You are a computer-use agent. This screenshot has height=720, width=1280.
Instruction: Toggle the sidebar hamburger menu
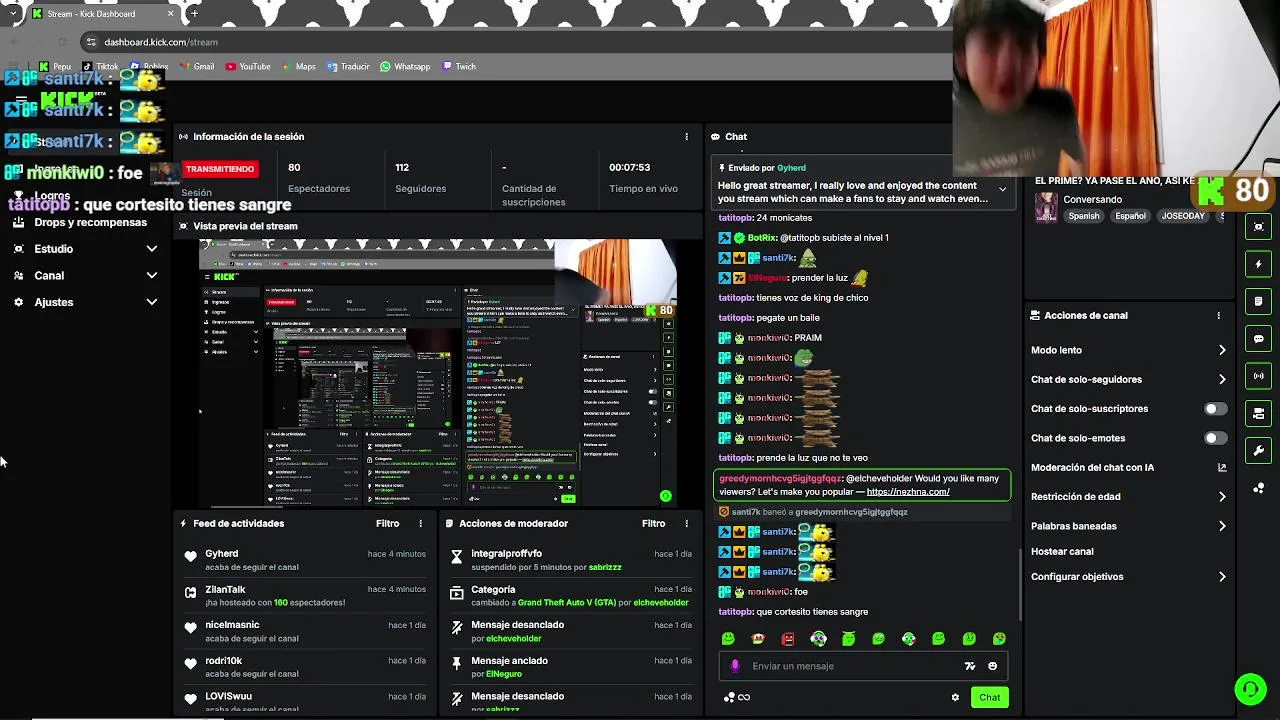(21, 102)
